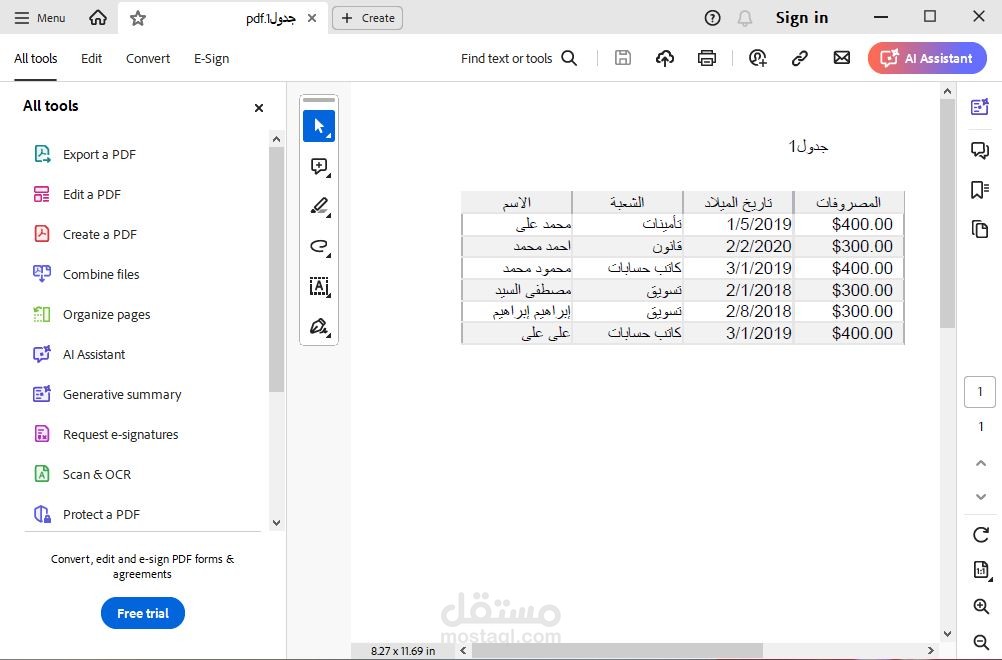Viewport: 1002px width, 660px height.
Task: Open the notifications bell icon
Action: pos(744,18)
